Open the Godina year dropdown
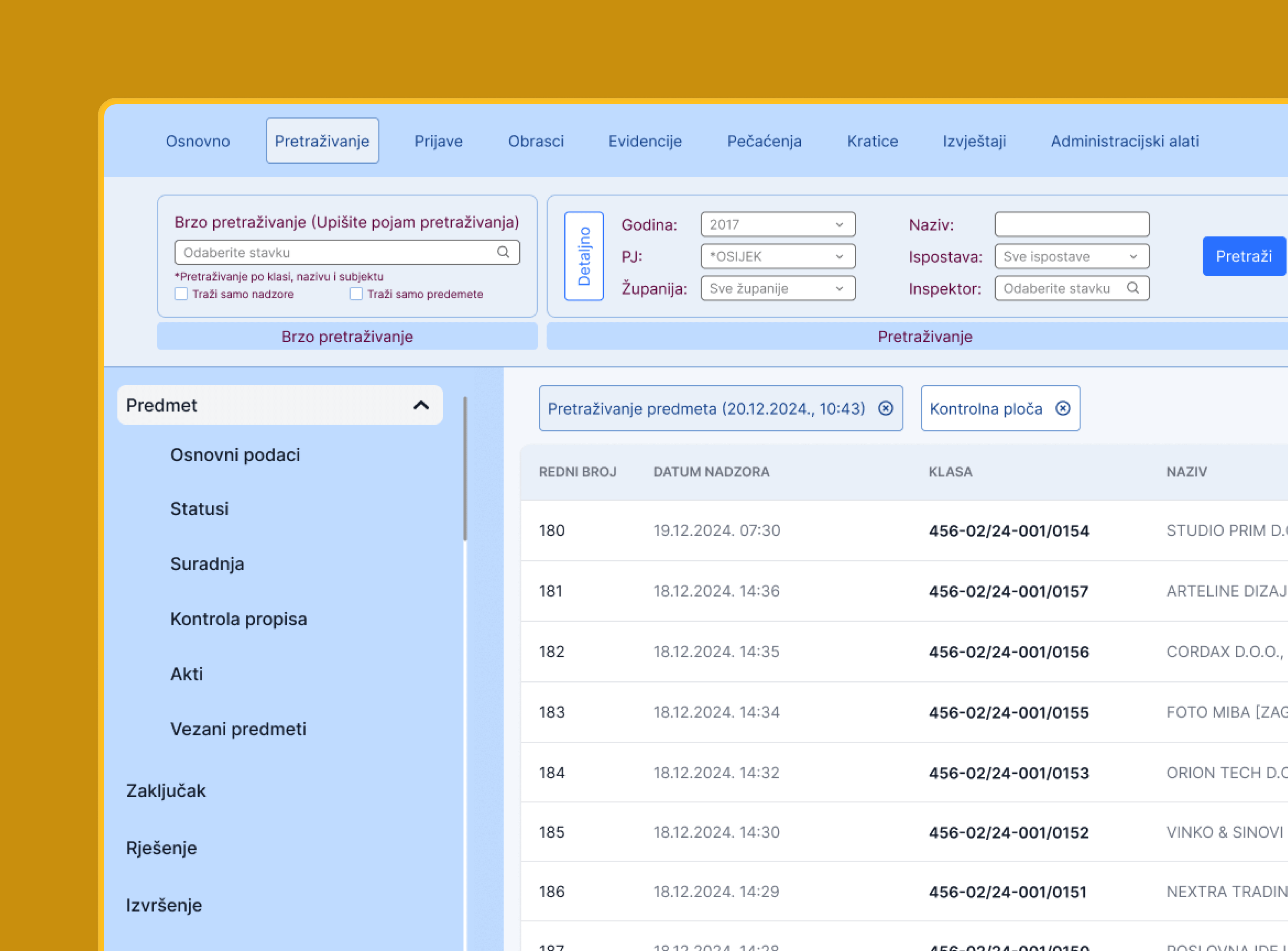Viewport: 1288px width, 951px height. 777,225
